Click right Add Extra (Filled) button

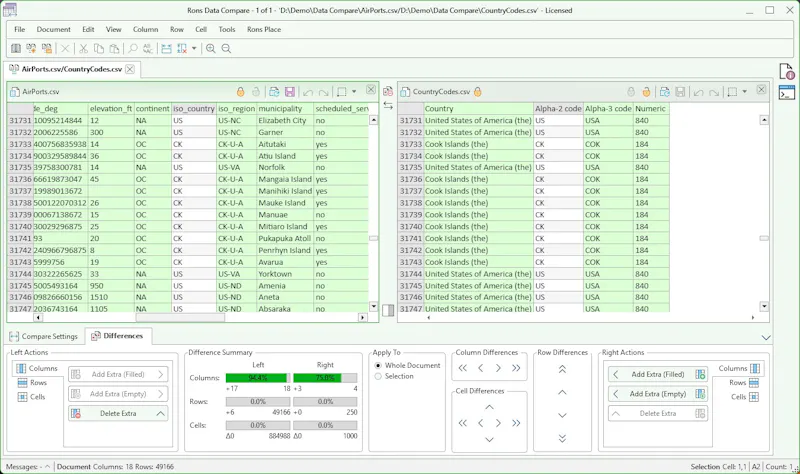[x=658, y=374]
